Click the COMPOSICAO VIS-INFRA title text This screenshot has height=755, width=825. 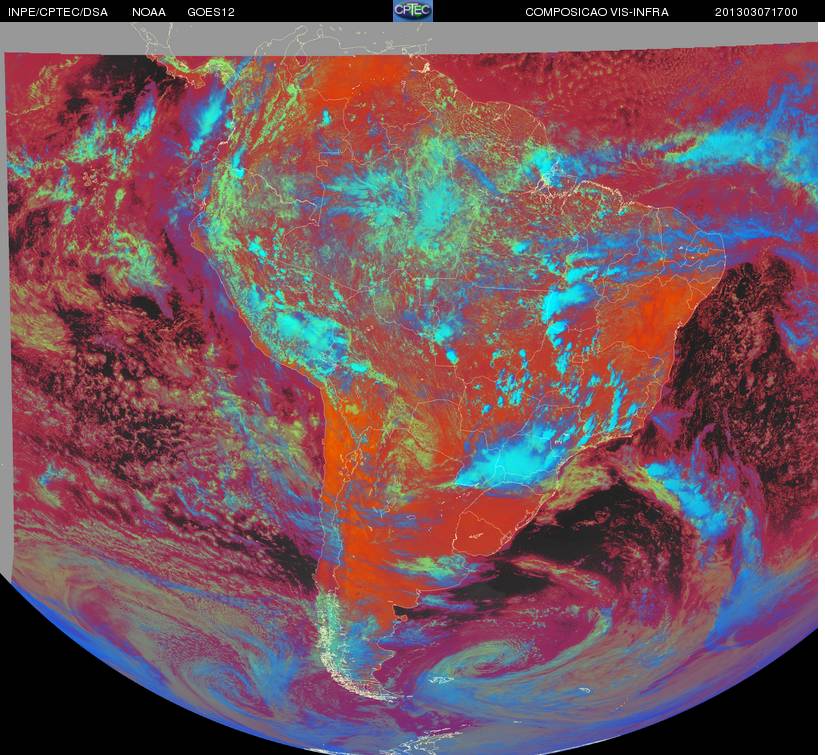[597, 12]
